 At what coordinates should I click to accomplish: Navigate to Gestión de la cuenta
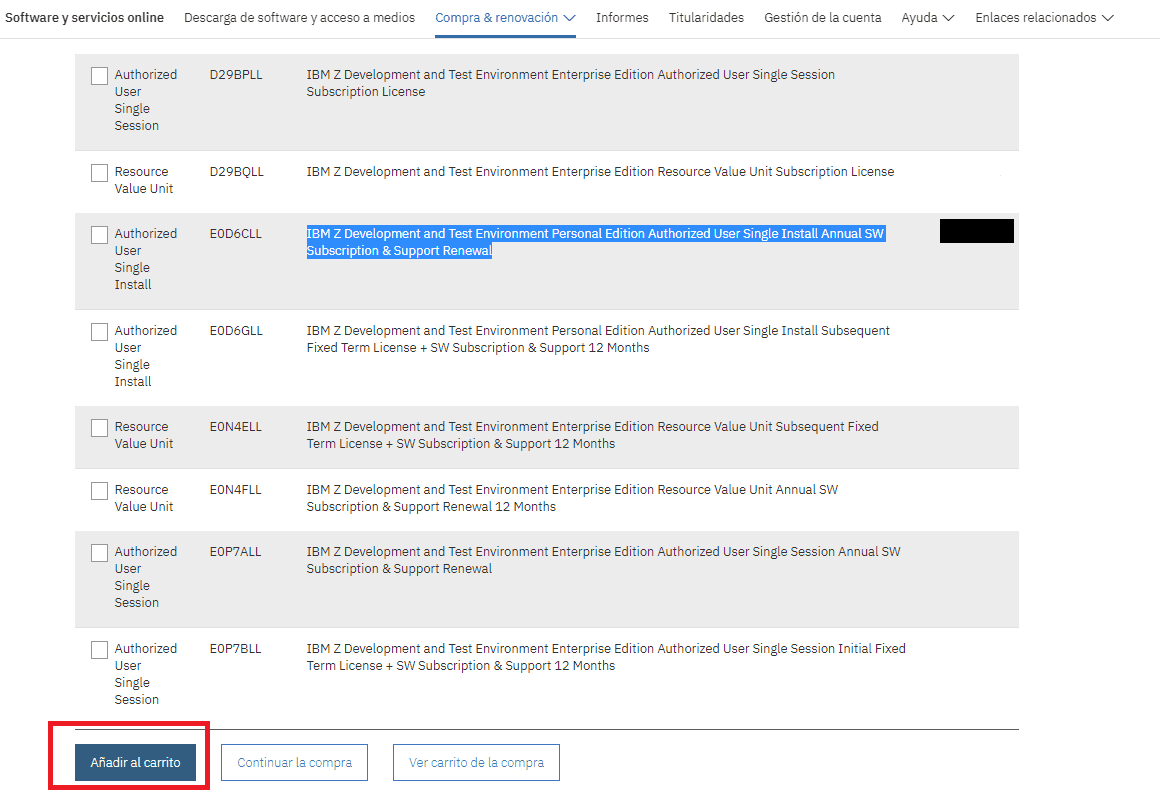[823, 18]
